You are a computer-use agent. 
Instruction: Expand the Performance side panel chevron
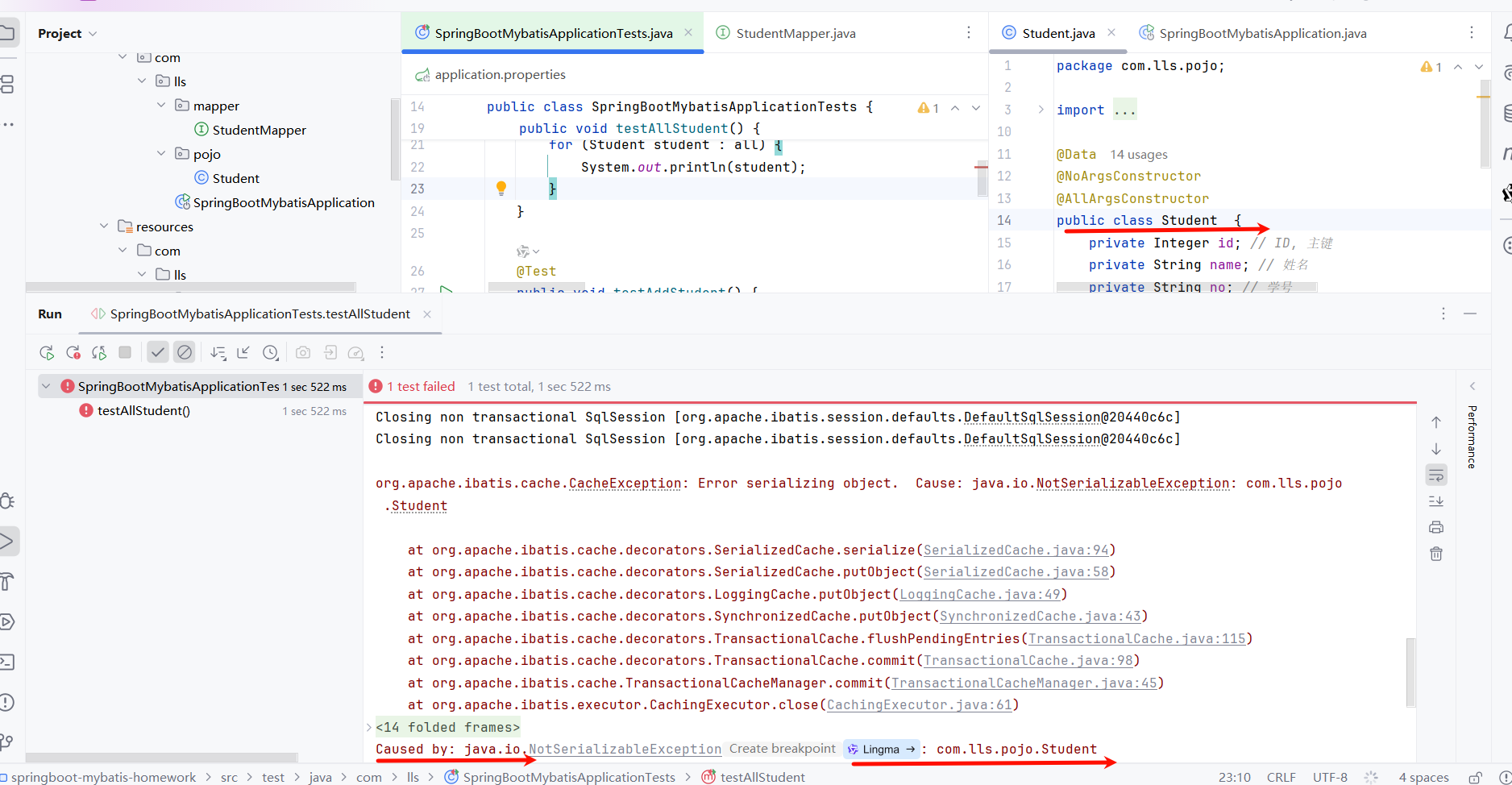pyautogui.click(x=1473, y=386)
